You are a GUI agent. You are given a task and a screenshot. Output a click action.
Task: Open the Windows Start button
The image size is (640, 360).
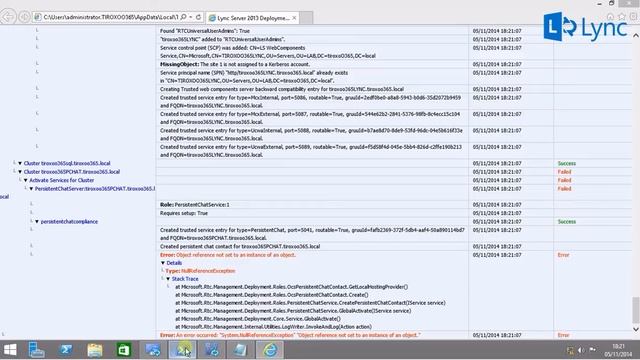(10, 350)
